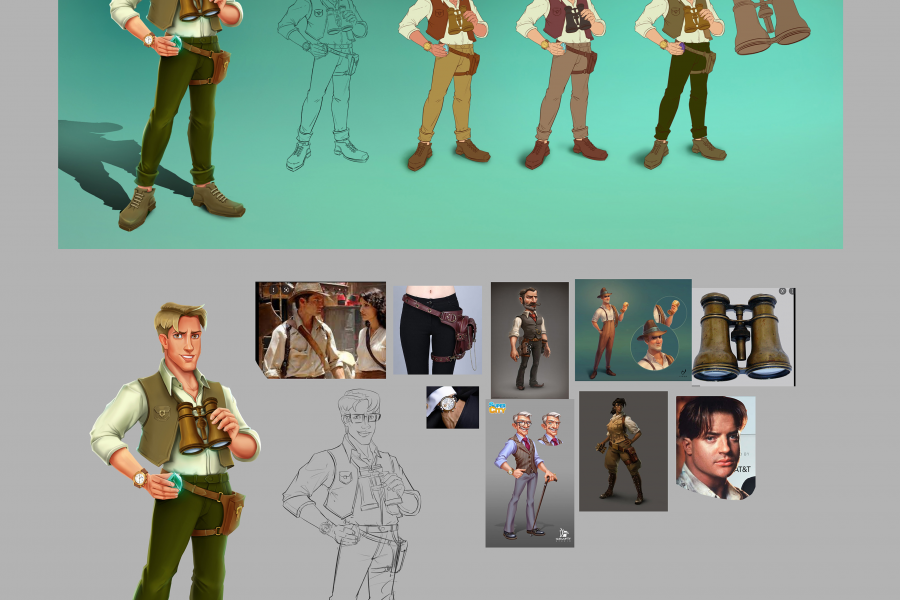
Task: Click the circled X on binoculars image
Action: (782, 292)
